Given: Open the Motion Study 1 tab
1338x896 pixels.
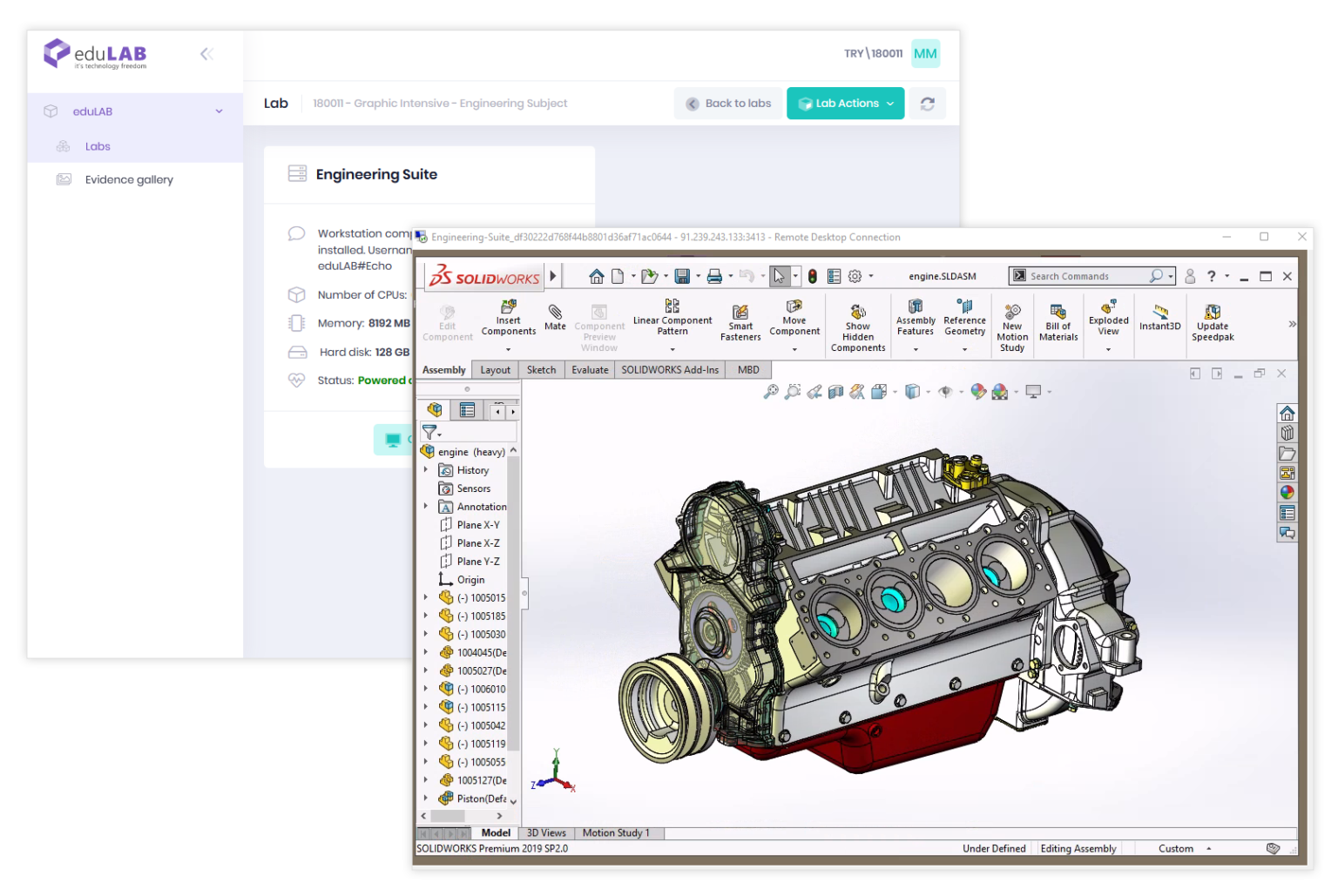Looking at the screenshot, I should [616, 833].
